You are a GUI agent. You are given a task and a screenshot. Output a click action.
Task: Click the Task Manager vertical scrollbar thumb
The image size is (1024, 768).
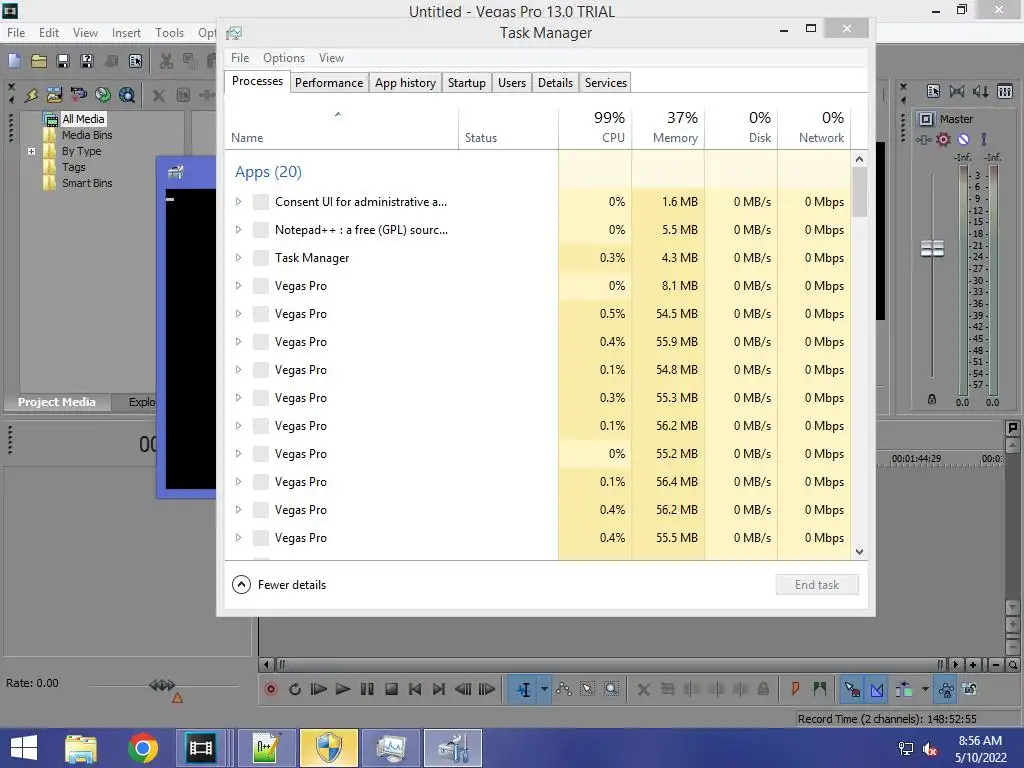pyautogui.click(x=859, y=191)
